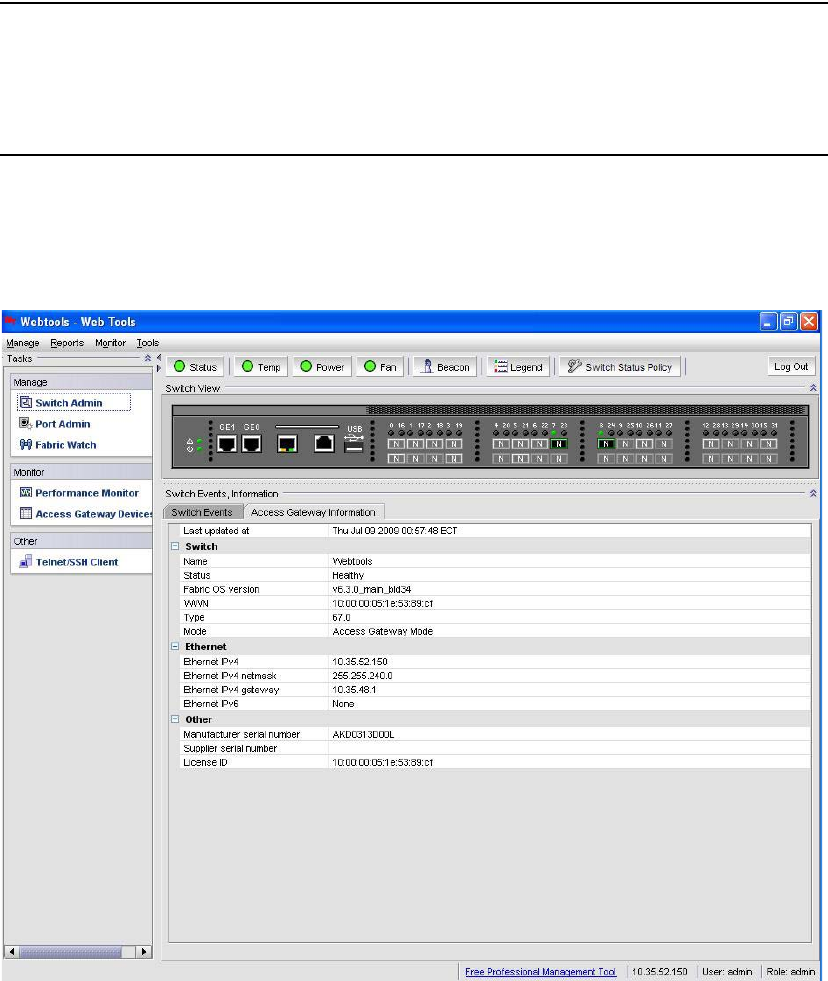The image size is (828, 981).
Task: Click the License ID value
Action: (x=382, y=763)
